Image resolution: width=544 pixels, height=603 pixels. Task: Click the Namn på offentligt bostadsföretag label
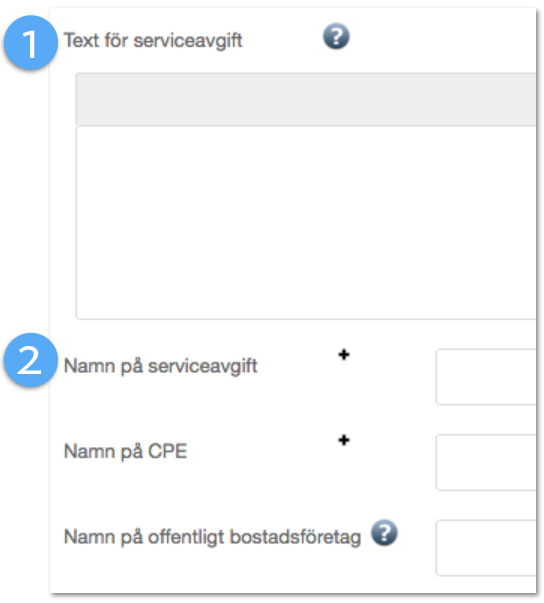coord(212,537)
